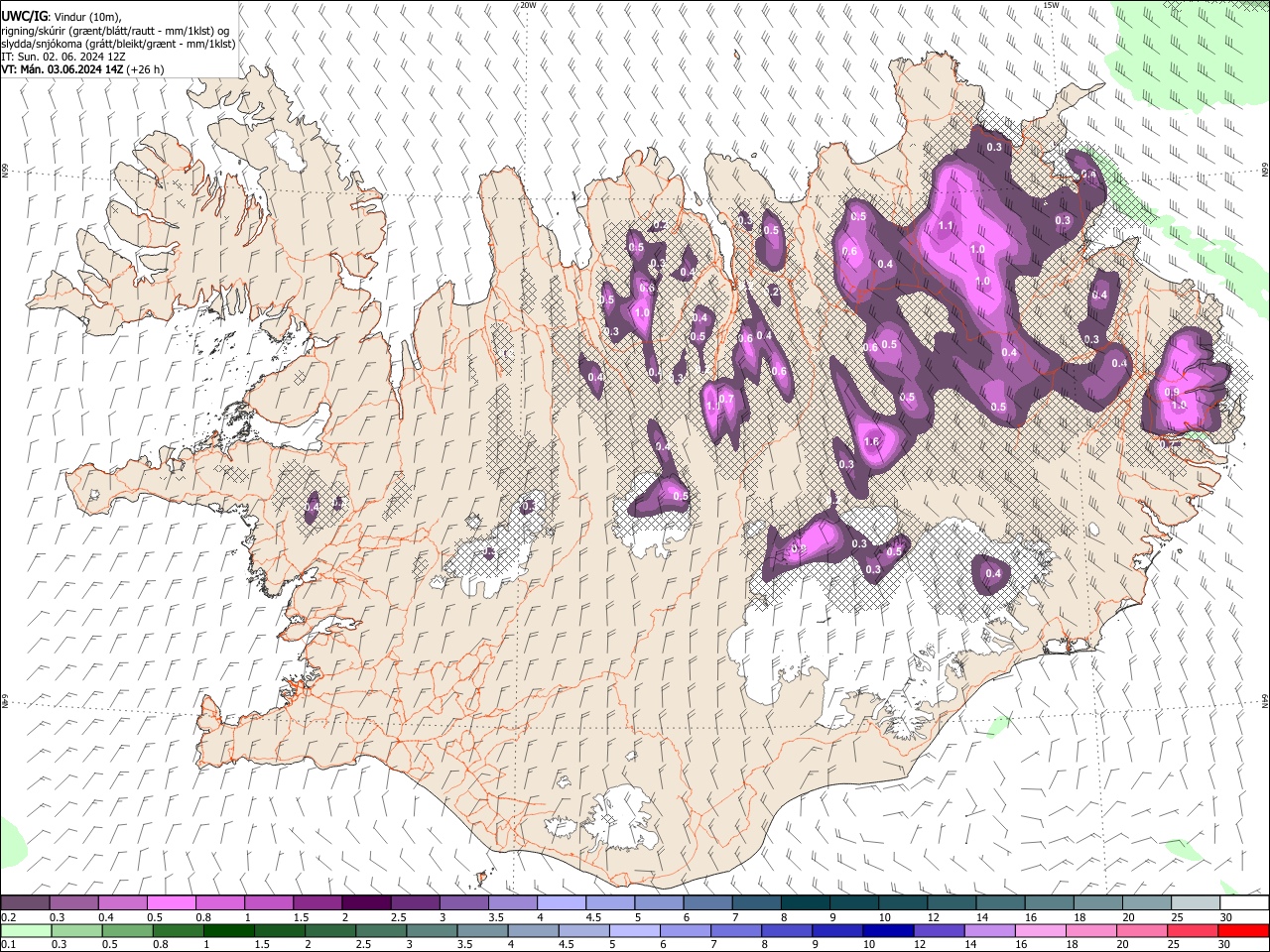Click the 0.9 snowfall value on the map
The width and height of the screenshot is (1270, 952).
tap(1172, 392)
